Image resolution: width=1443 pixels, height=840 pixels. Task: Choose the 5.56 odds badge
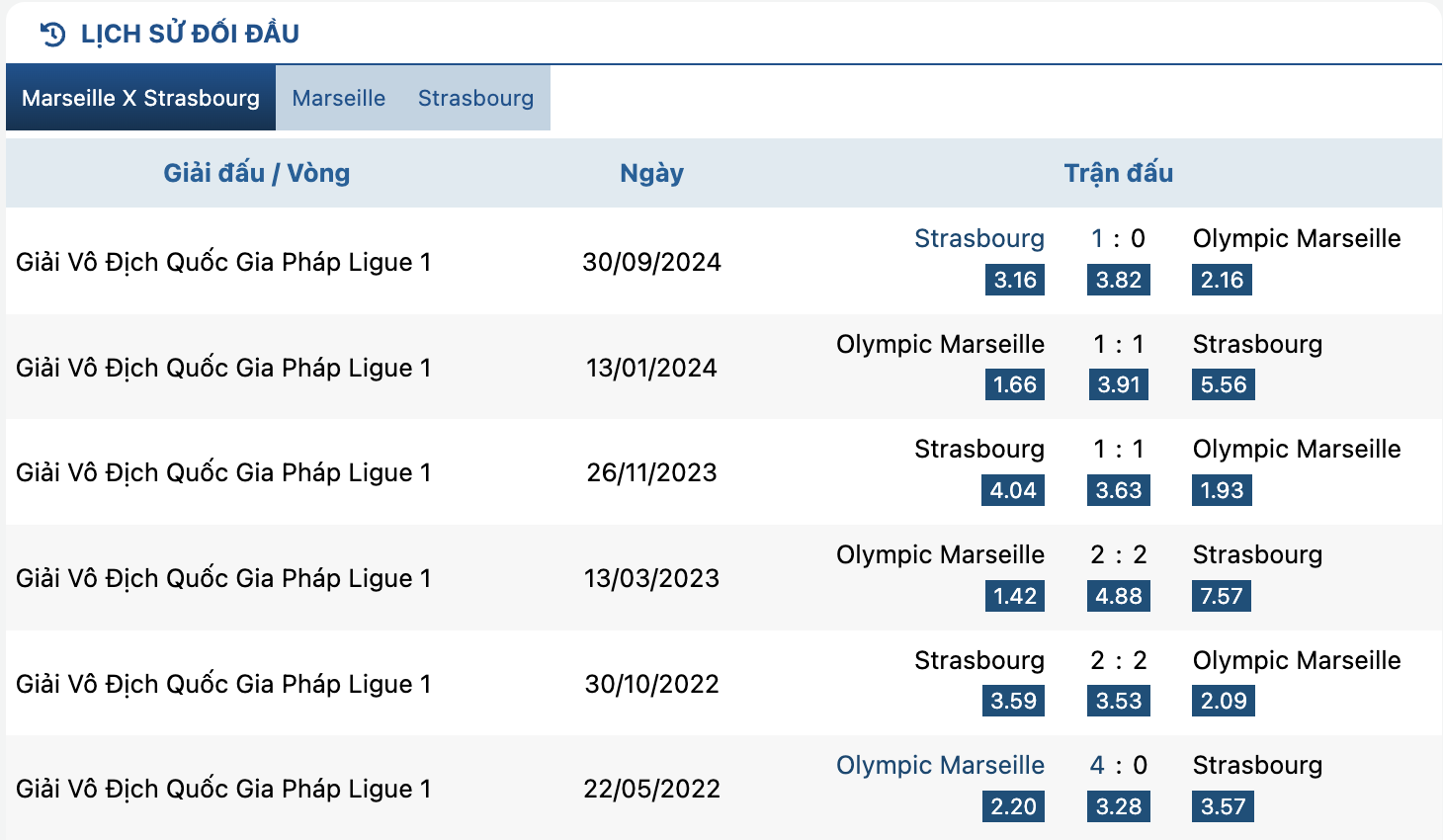1224,384
